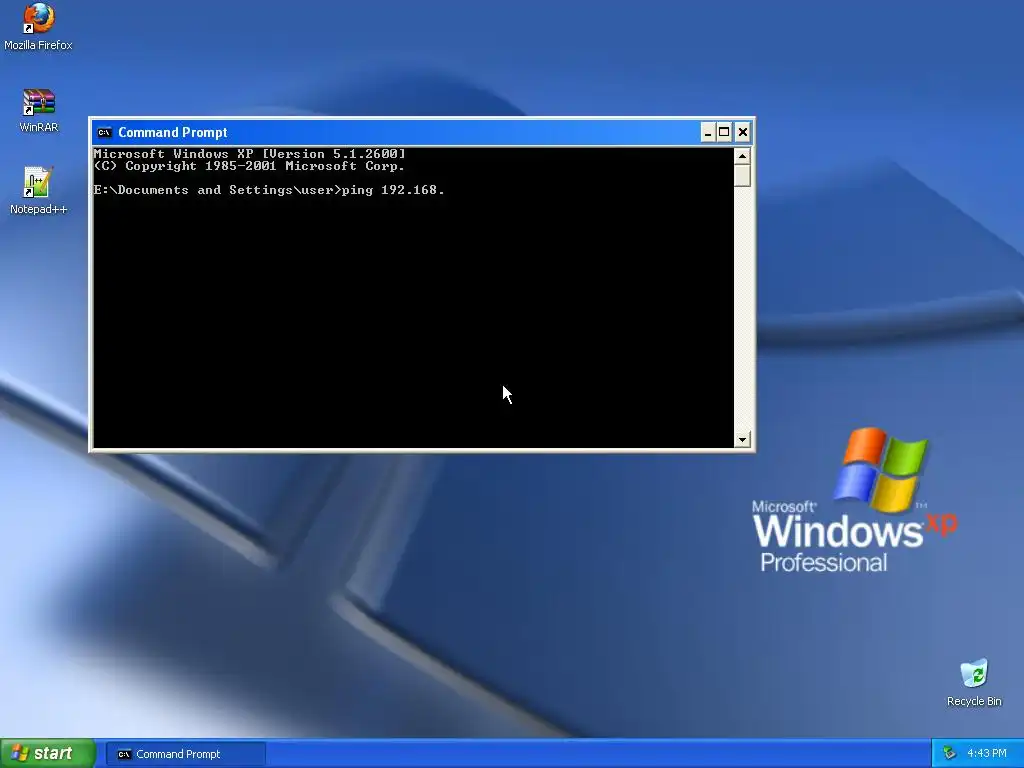Maximize the Command Prompt window

pyautogui.click(x=724, y=133)
